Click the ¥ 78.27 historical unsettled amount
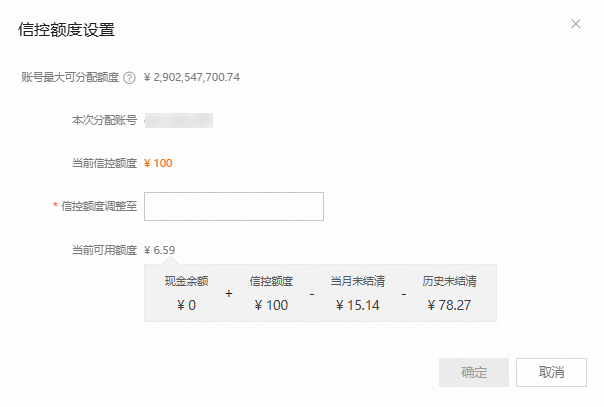Image resolution: width=604 pixels, height=407 pixels. tap(448, 305)
